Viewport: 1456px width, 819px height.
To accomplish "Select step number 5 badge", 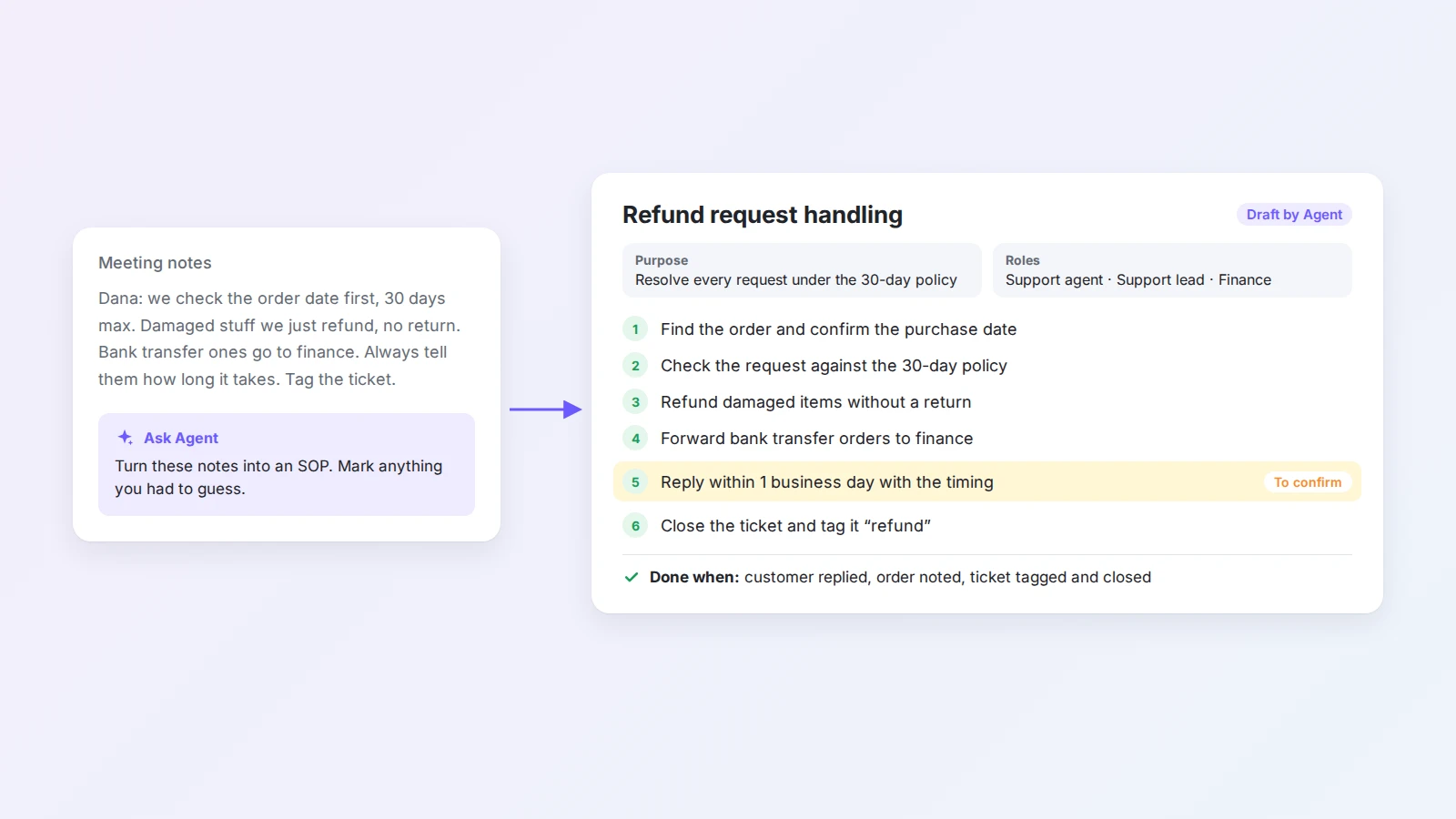I will pos(635,482).
